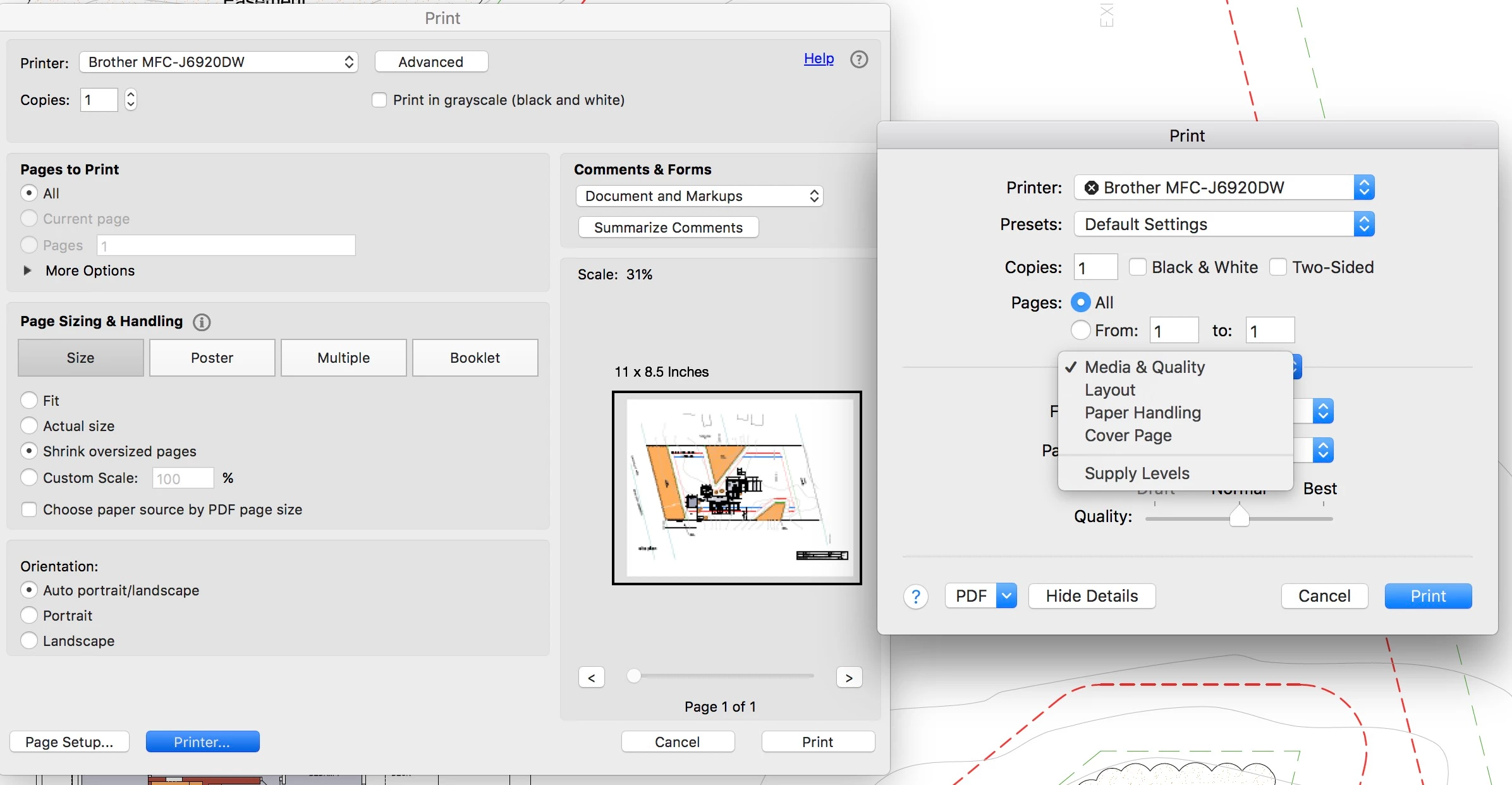The width and height of the screenshot is (1512, 785).
Task: Select Supply Levels menu entry
Action: [1137, 473]
